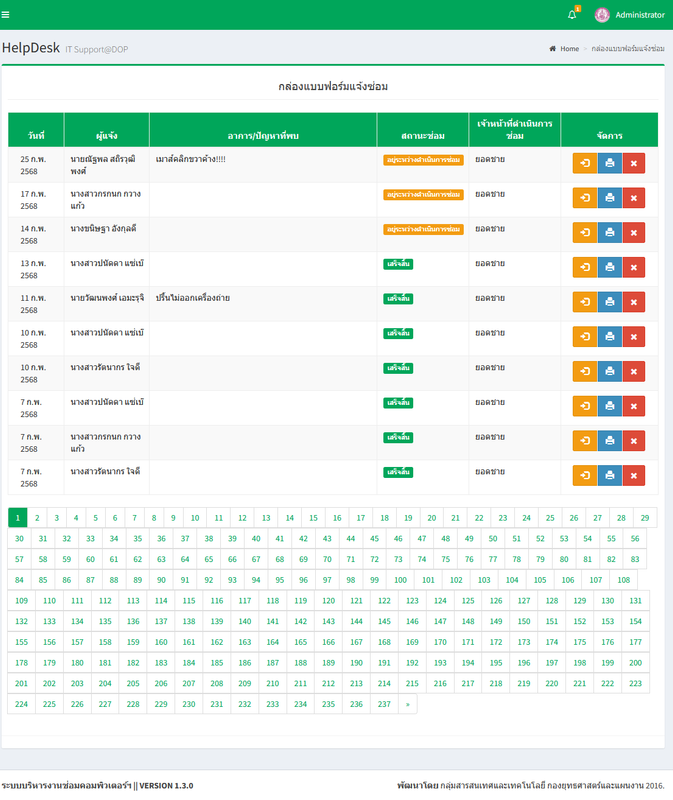
Task: Click the completed status badge for 13 ก.พ. row
Action: tap(398, 264)
